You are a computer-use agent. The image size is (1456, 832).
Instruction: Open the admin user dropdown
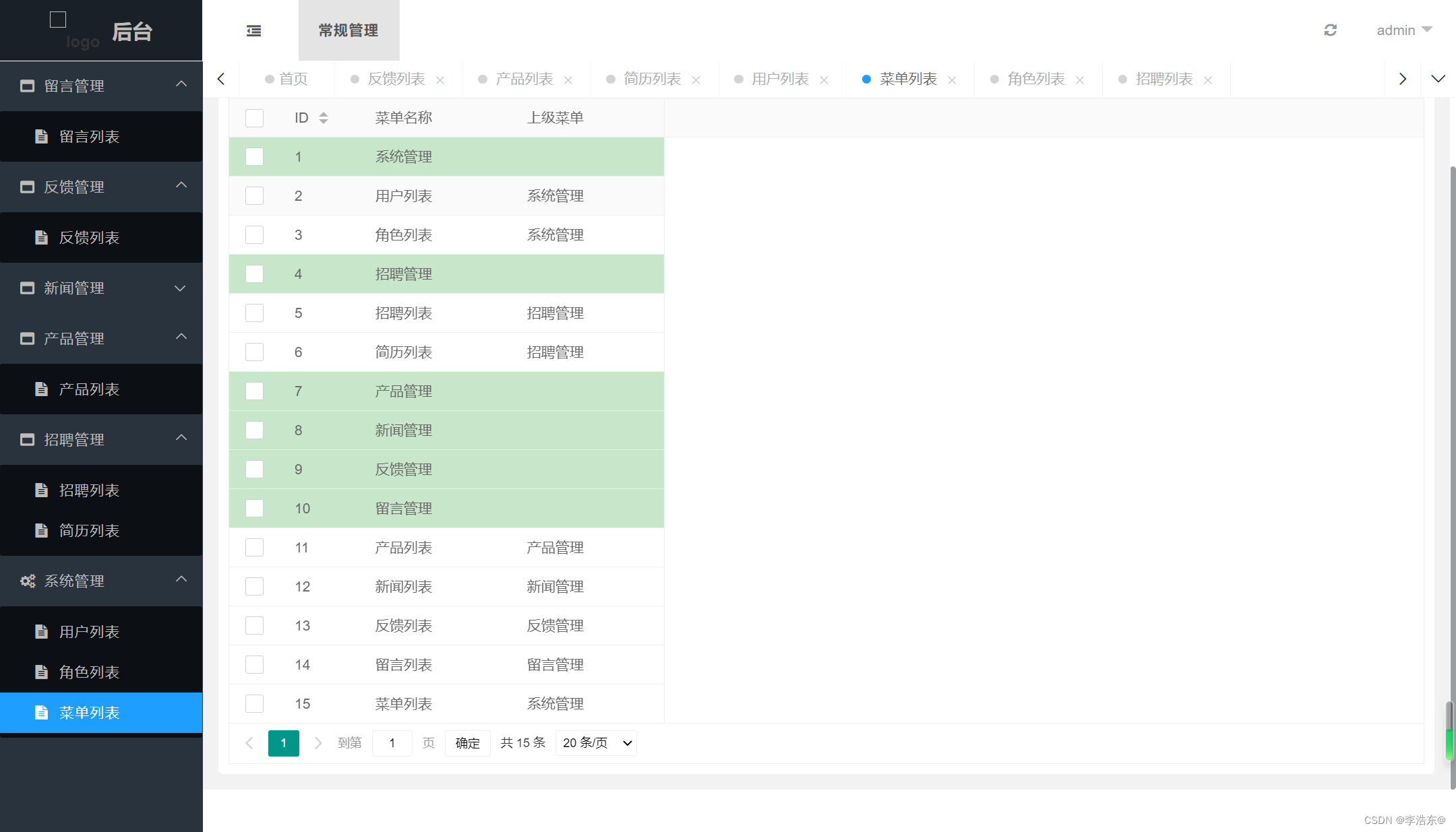(1404, 30)
